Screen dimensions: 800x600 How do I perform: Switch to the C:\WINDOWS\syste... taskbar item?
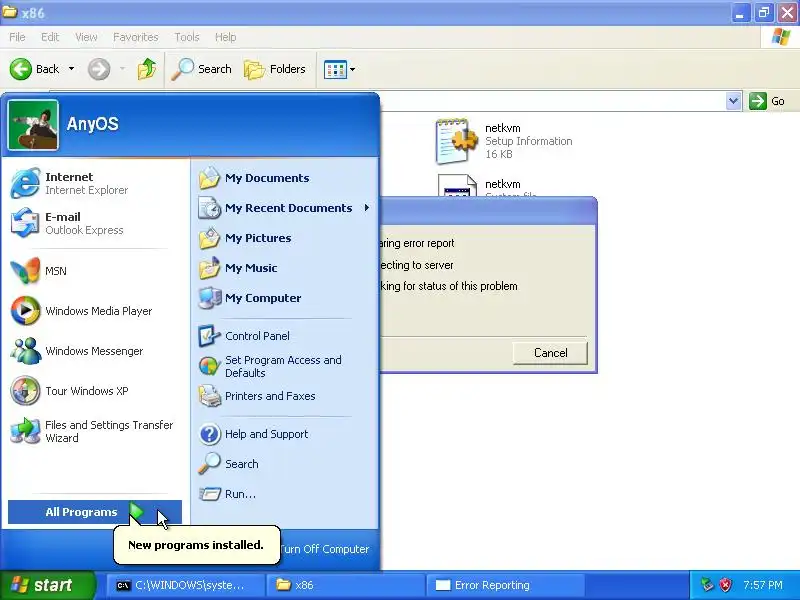tap(186, 585)
